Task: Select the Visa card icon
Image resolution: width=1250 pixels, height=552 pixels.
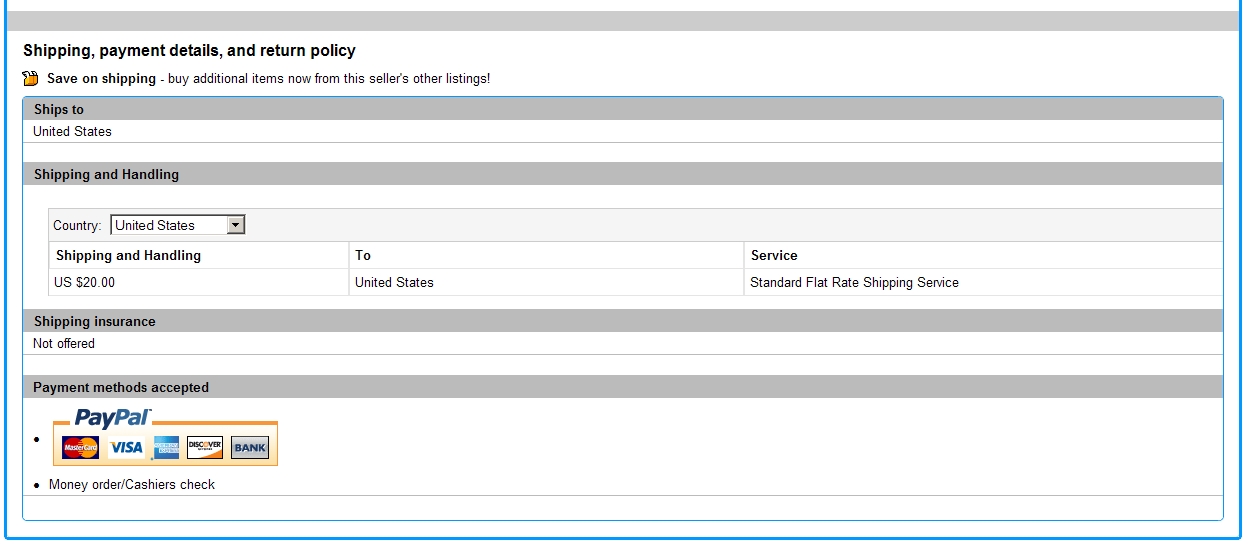Action: [x=126, y=448]
